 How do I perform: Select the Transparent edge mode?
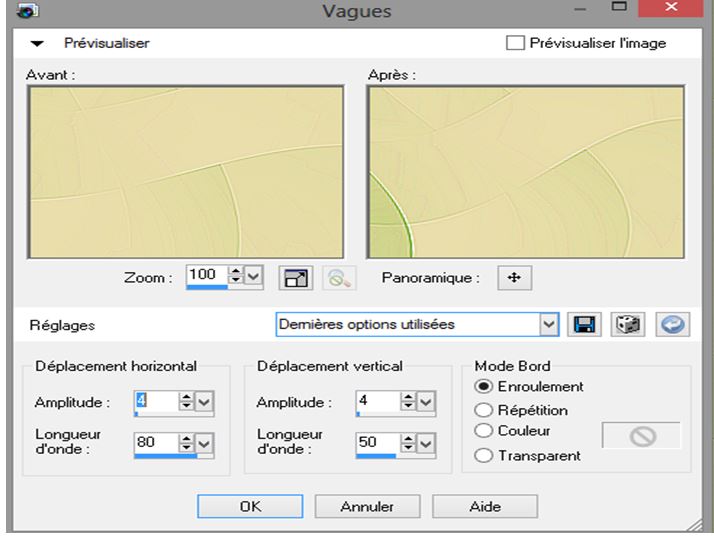click(483, 455)
